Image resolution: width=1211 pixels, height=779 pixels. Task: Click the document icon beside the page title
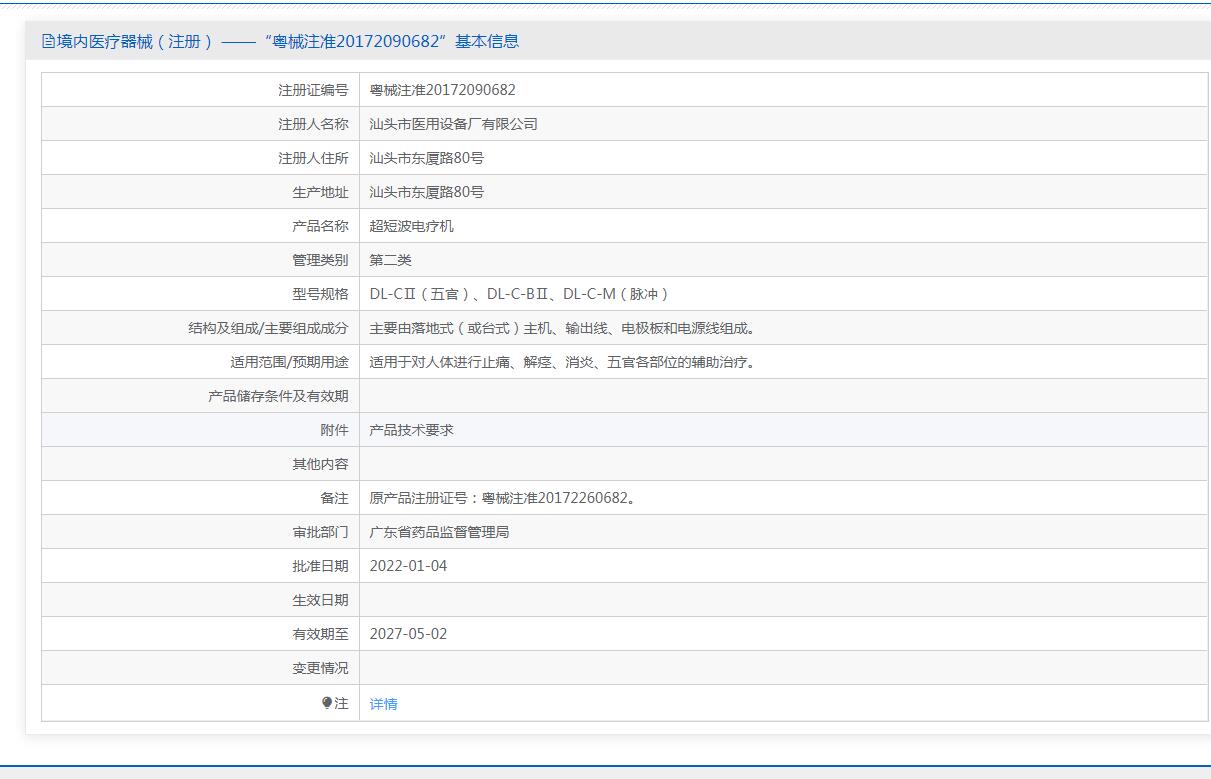point(48,41)
